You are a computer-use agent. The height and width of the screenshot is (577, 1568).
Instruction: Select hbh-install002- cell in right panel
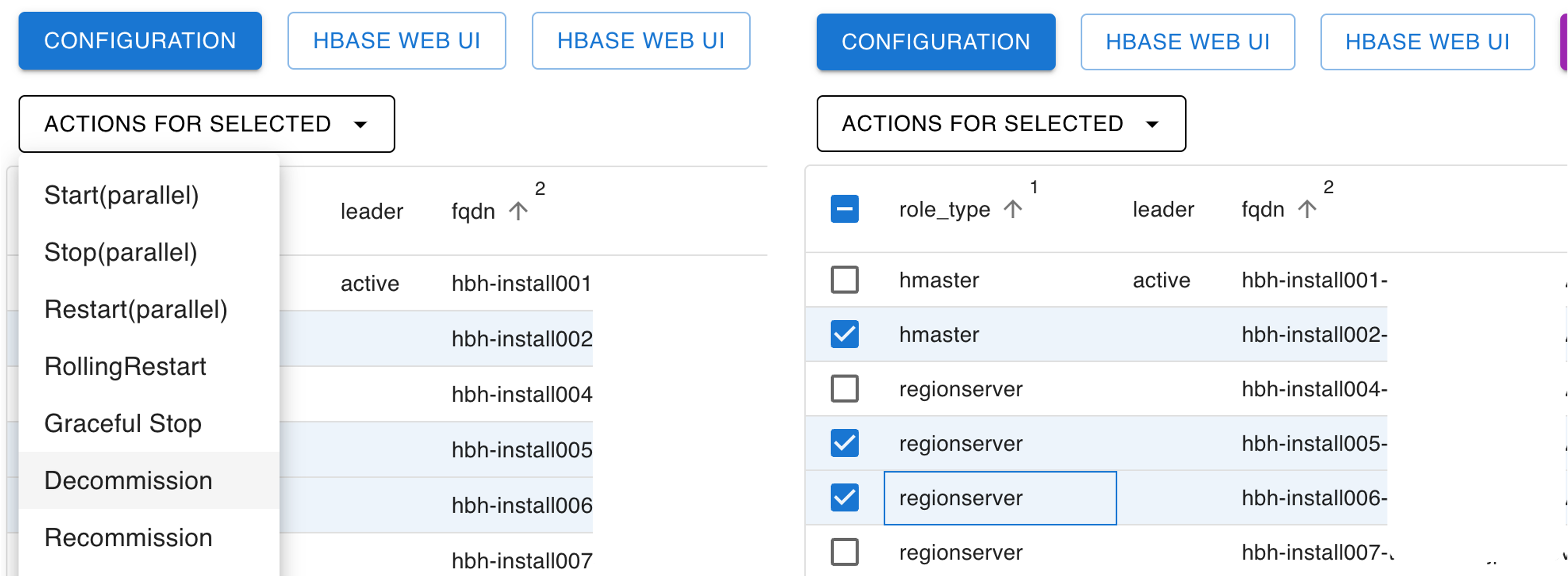[x=1315, y=334]
